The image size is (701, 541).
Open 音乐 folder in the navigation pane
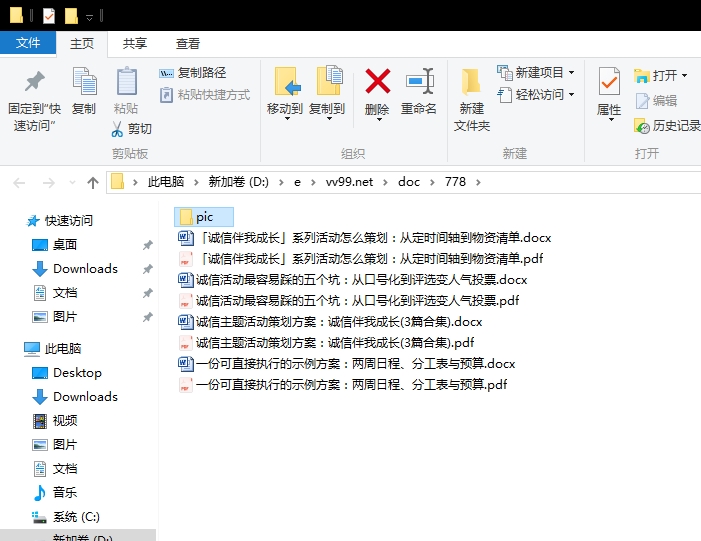(55, 493)
